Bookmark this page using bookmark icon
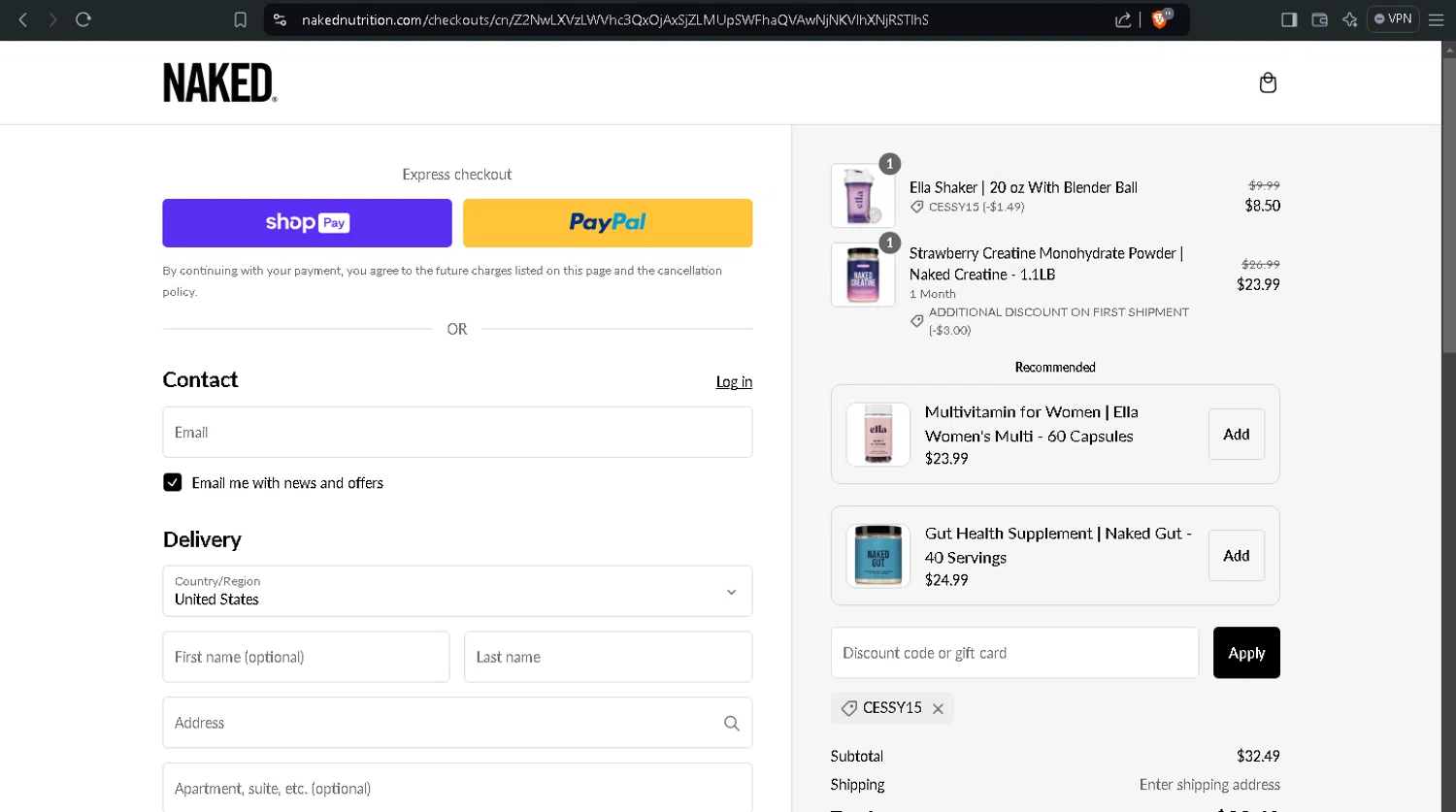This screenshot has width=1456, height=812. 241,19
